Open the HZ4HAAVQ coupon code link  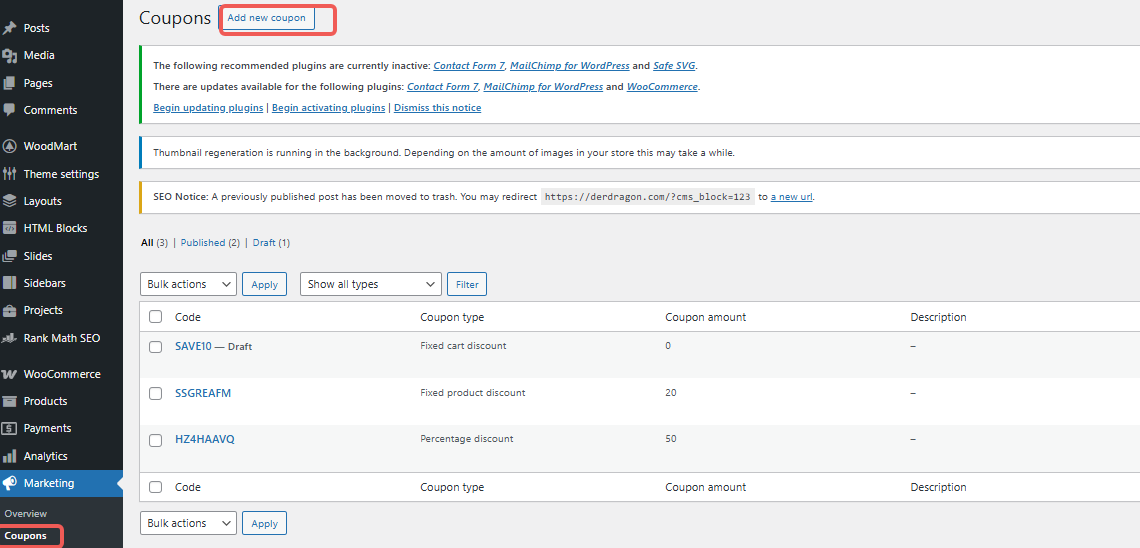pos(204,439)
